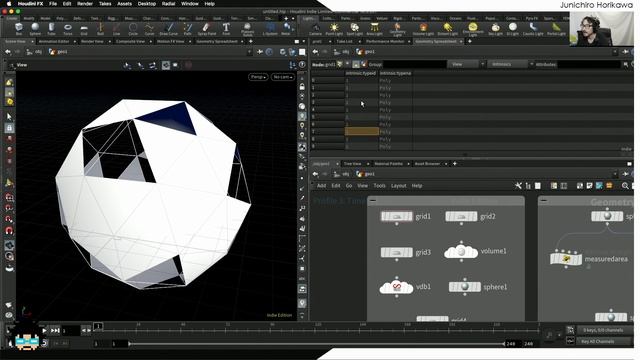640x360 pixels.
Task: Open the network editor Tools menu
Action: [380, 186]
